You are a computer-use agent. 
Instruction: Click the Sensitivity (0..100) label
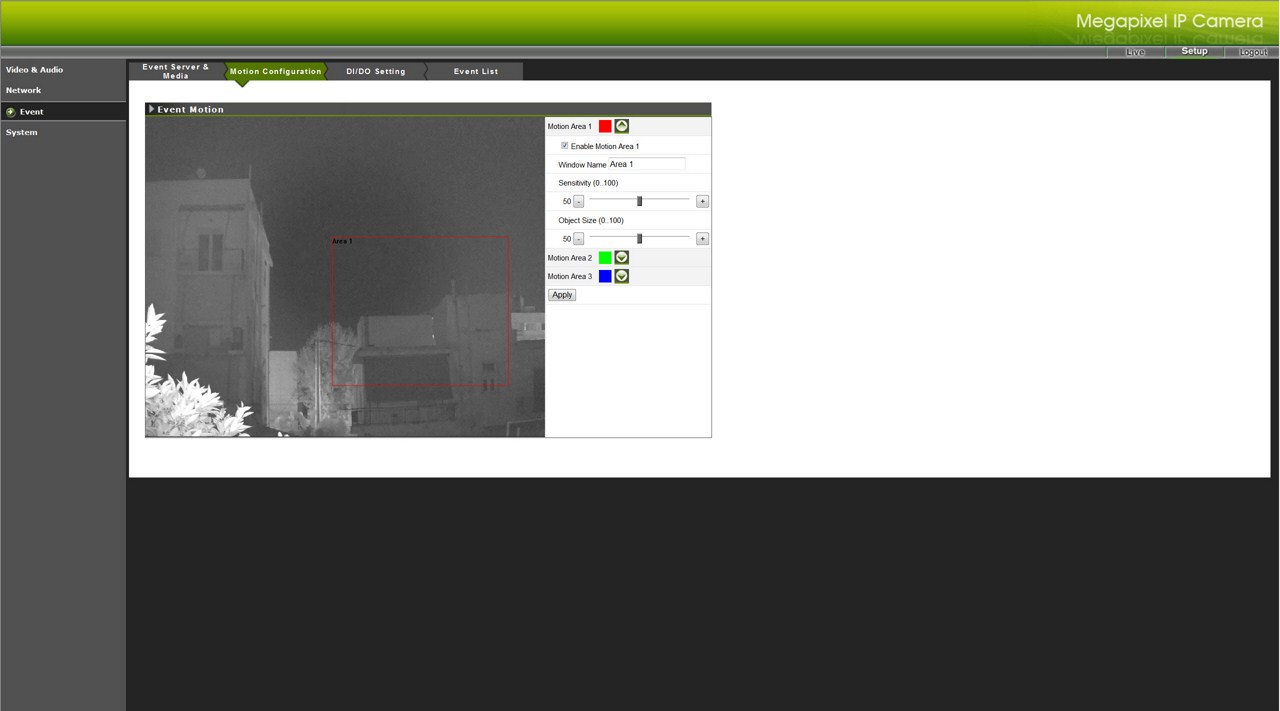tap(588, 183)
